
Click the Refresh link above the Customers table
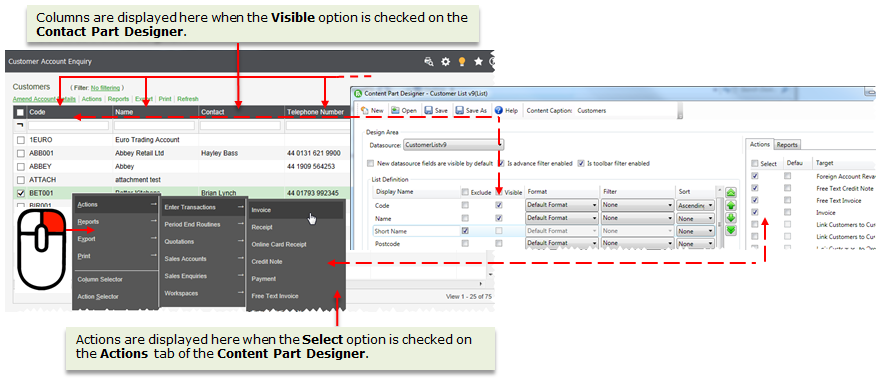188,99
